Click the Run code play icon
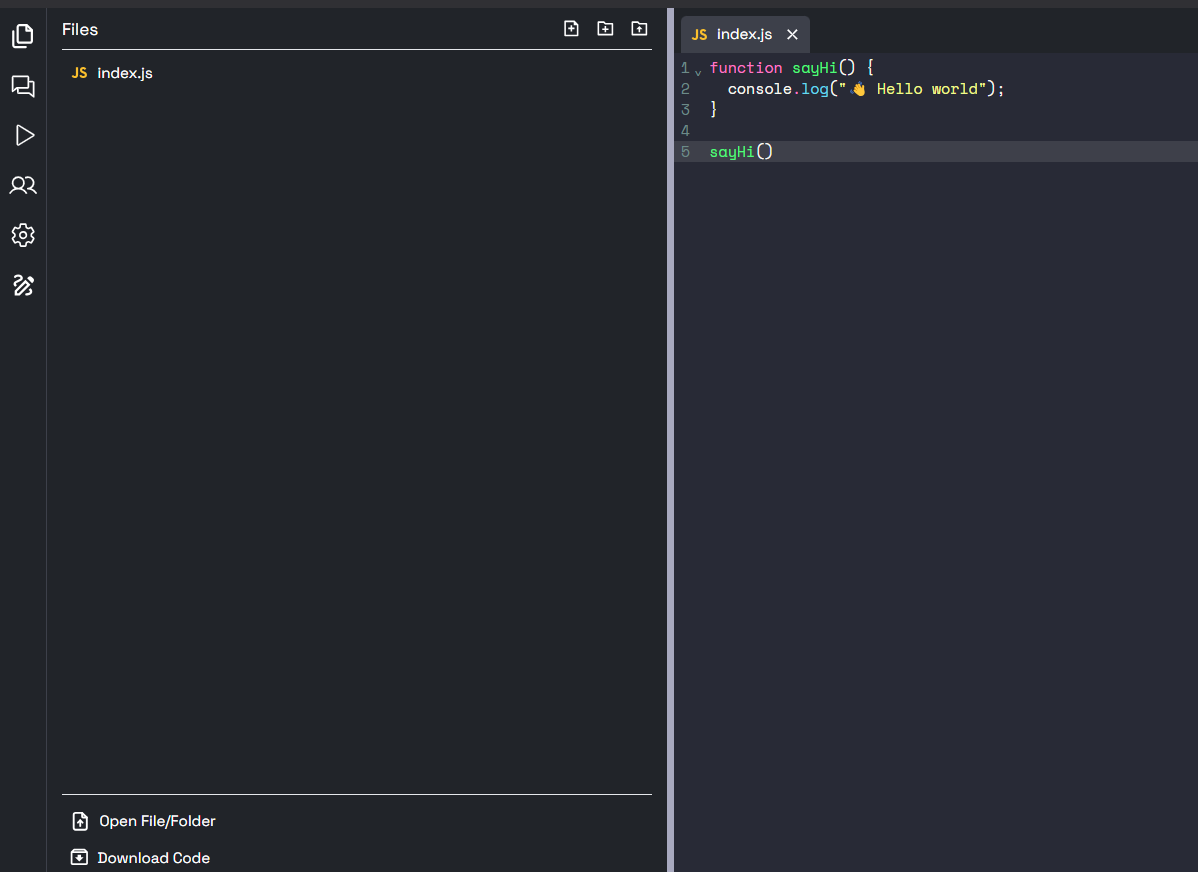 coord(24,135)
